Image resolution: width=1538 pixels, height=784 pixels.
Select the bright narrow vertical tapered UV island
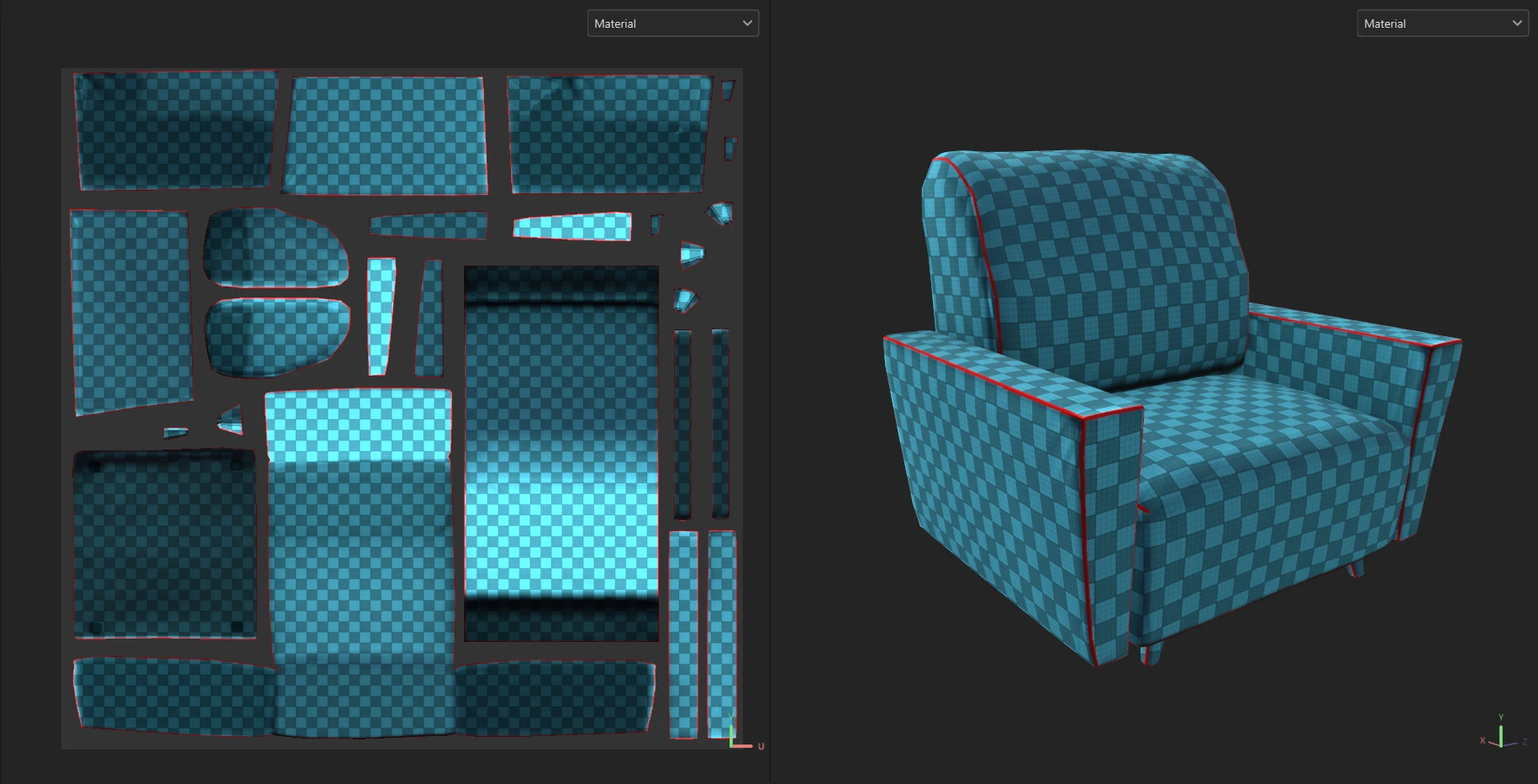pos(381,315)
